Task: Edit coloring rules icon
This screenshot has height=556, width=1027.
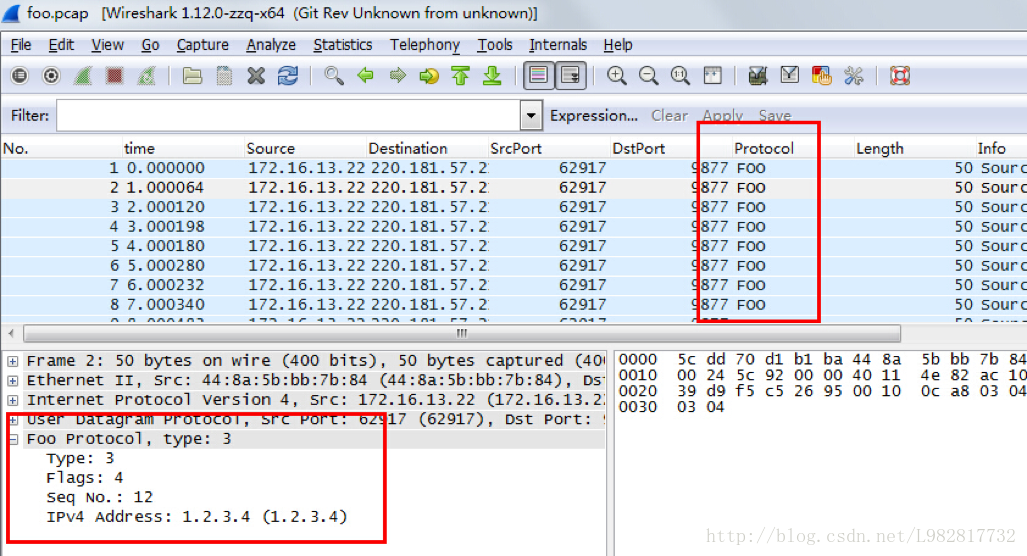Action: pos(821,76)
